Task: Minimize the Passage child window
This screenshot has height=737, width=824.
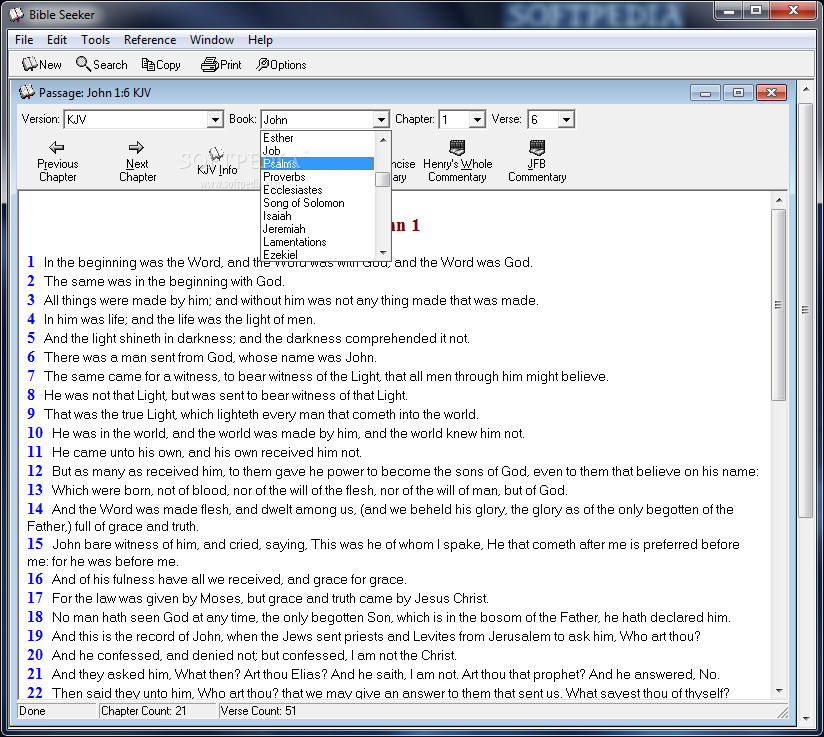Action: coord(705,93)
